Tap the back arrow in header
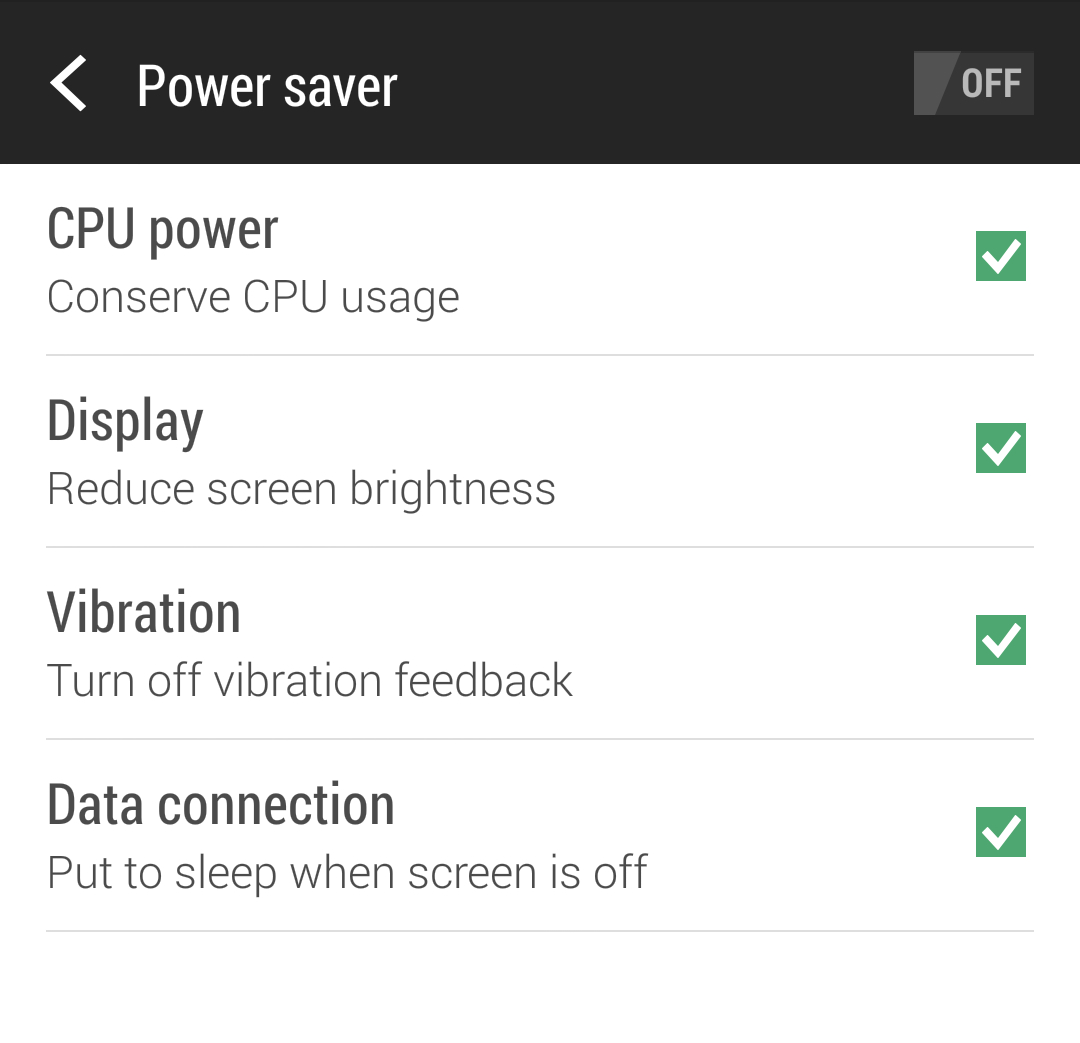The image size is (1080, 1043). (x=69, y=84)
